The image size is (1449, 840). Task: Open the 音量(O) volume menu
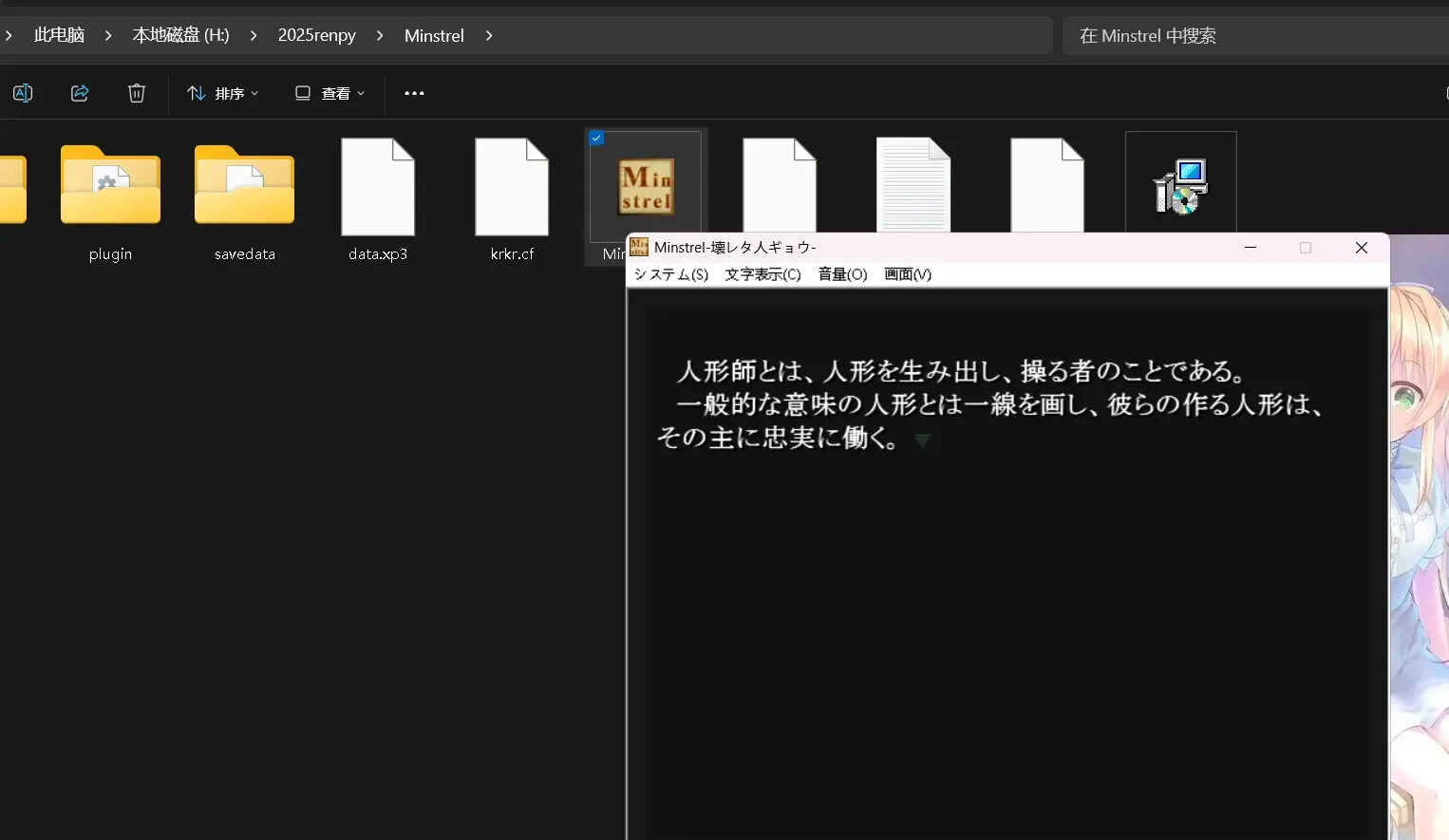[x=842, y=274]
